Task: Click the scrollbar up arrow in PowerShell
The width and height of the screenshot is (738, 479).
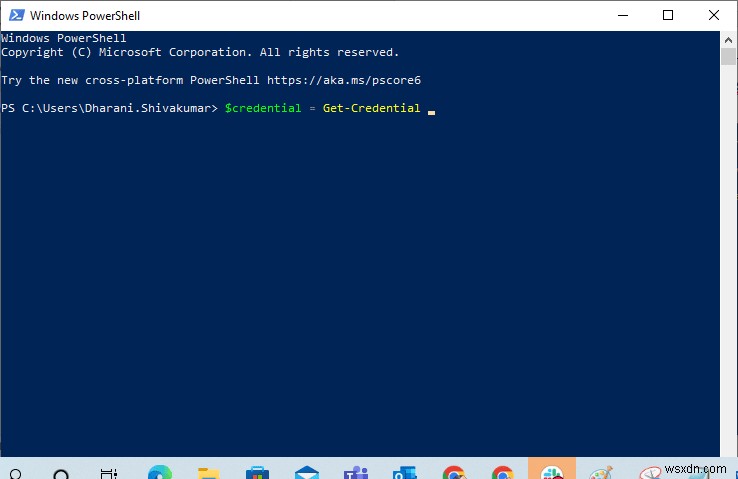Action: (728, 40)
